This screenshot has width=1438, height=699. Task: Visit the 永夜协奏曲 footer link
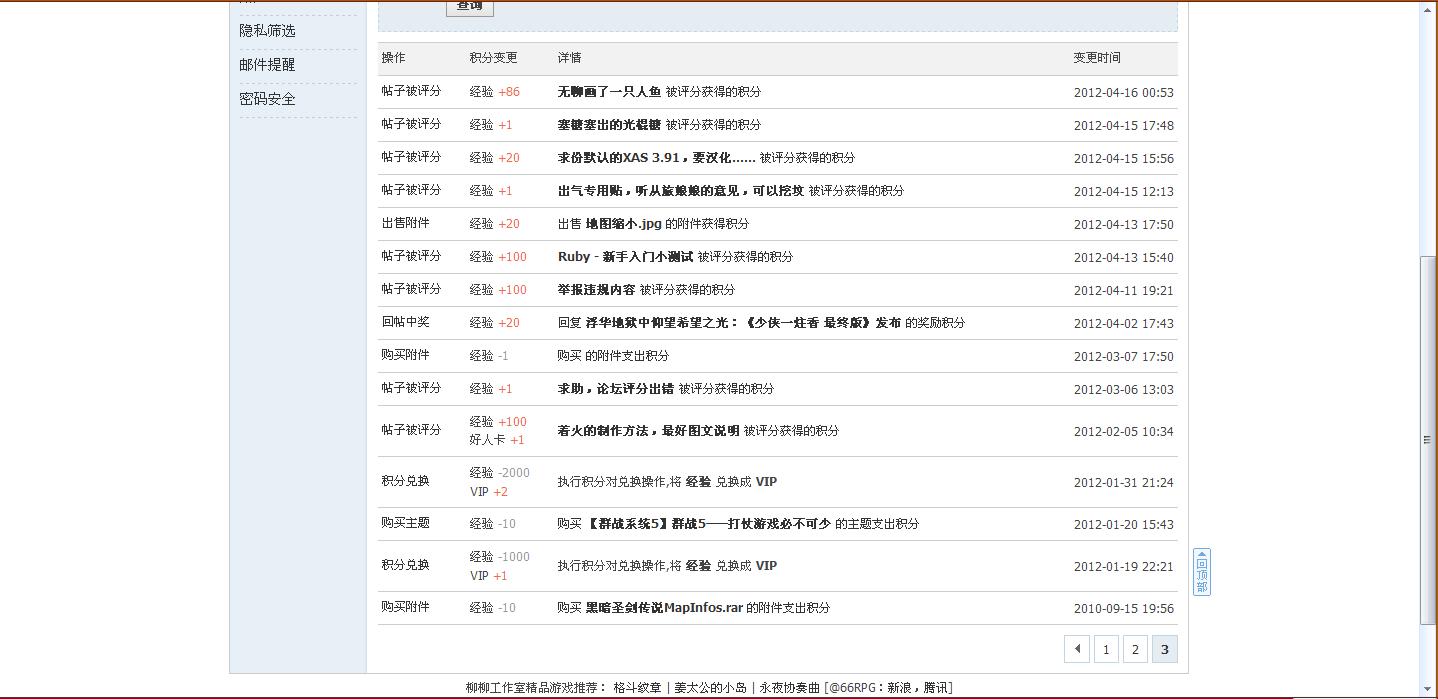[x=790, y=688]
